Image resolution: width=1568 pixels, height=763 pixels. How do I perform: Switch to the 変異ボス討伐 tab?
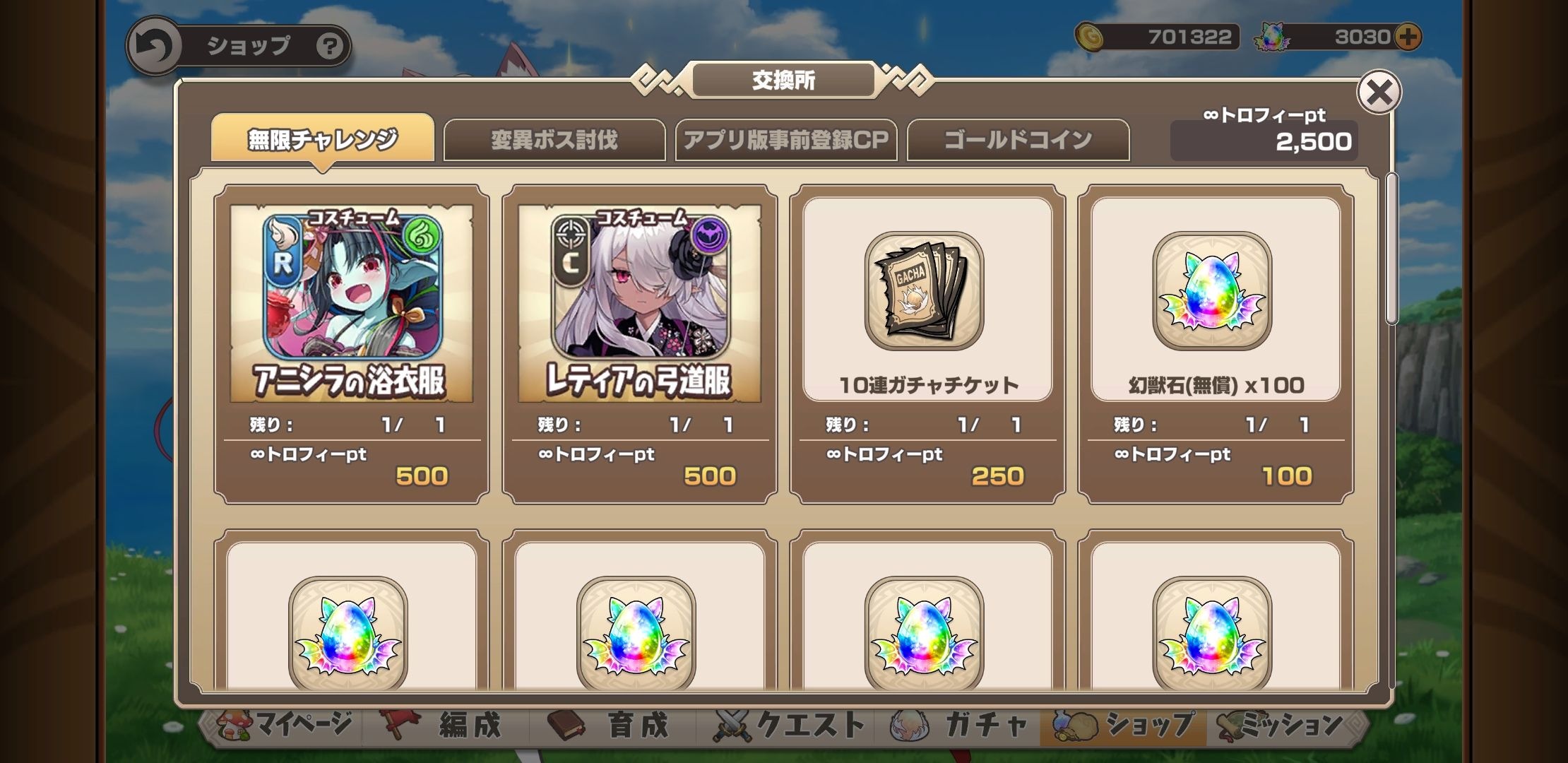[x=554, y=140]
